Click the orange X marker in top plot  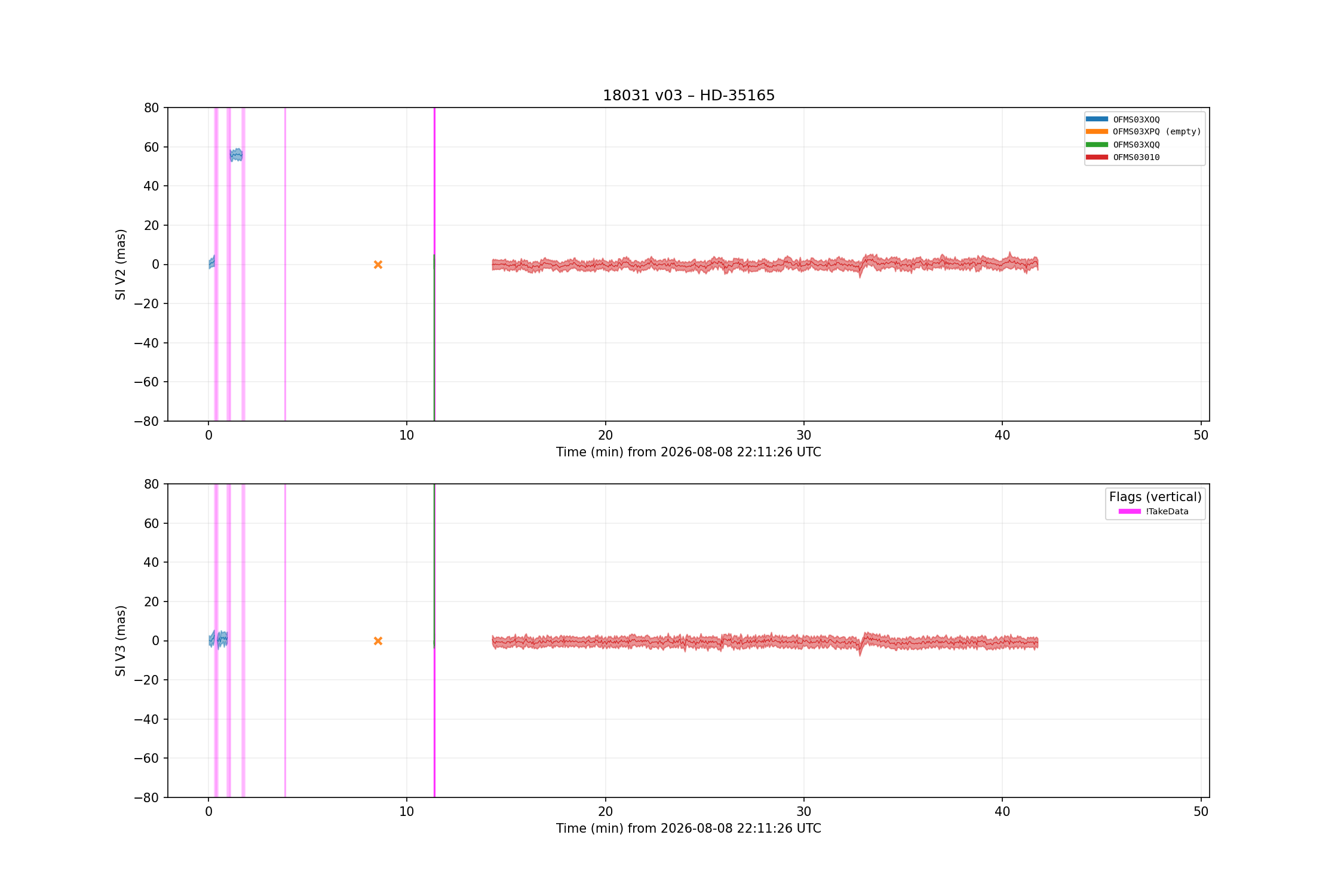point(378,265)
